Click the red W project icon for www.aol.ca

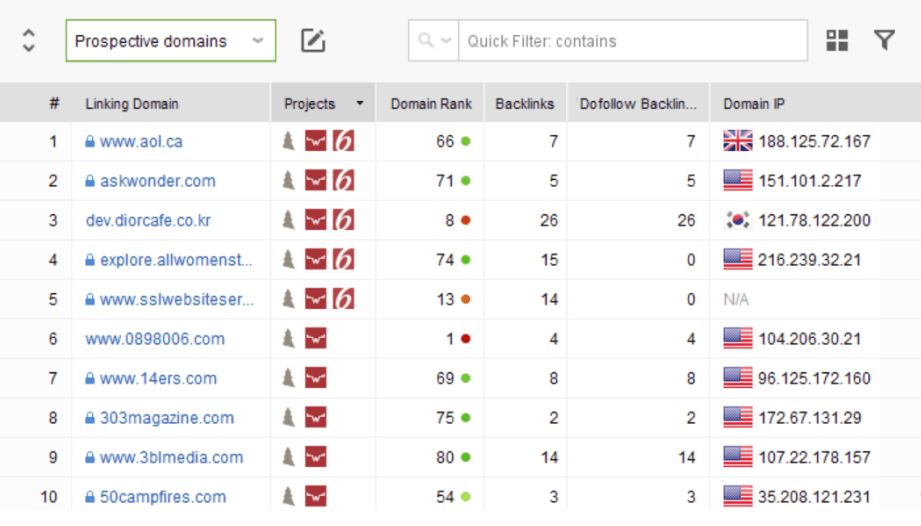tap(315, 141)
